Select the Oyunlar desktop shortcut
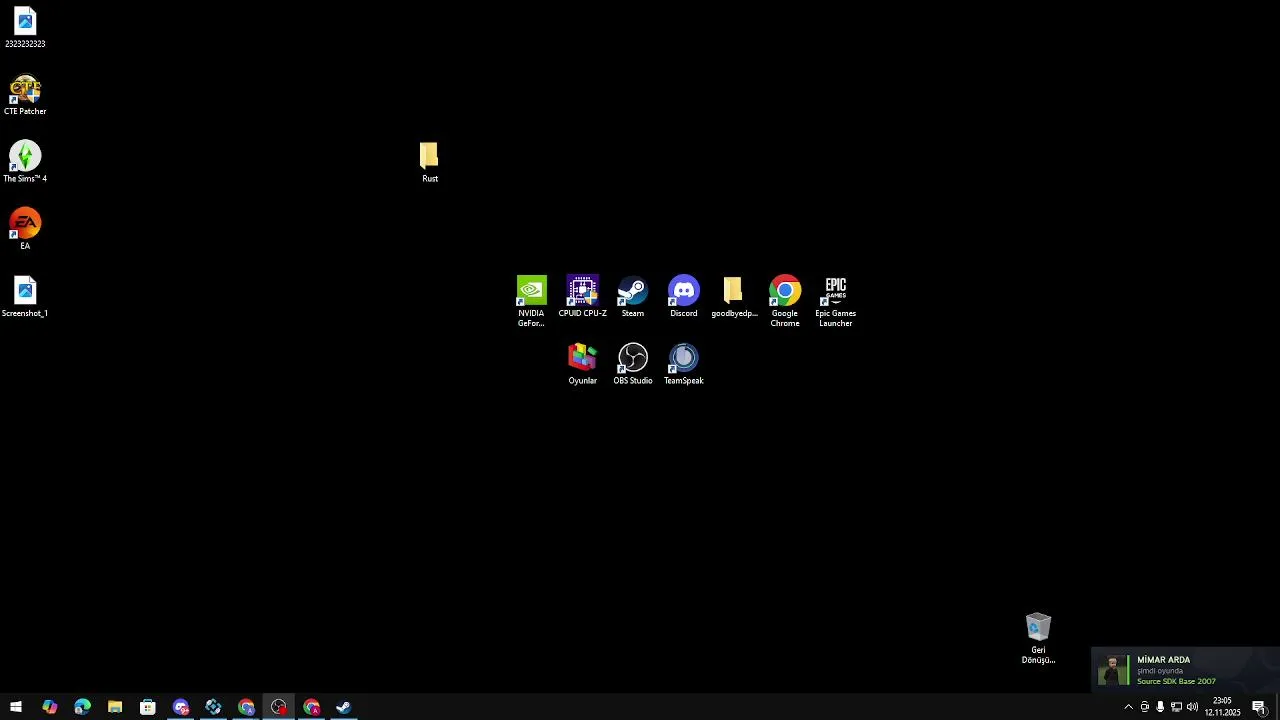1280x720 pixels. pos(582,364)
